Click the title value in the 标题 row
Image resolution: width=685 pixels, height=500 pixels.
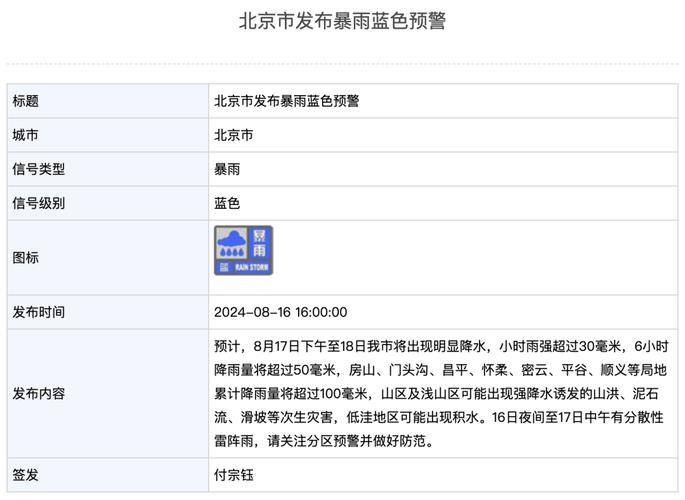pyautogui.click(x=286, y=100)
